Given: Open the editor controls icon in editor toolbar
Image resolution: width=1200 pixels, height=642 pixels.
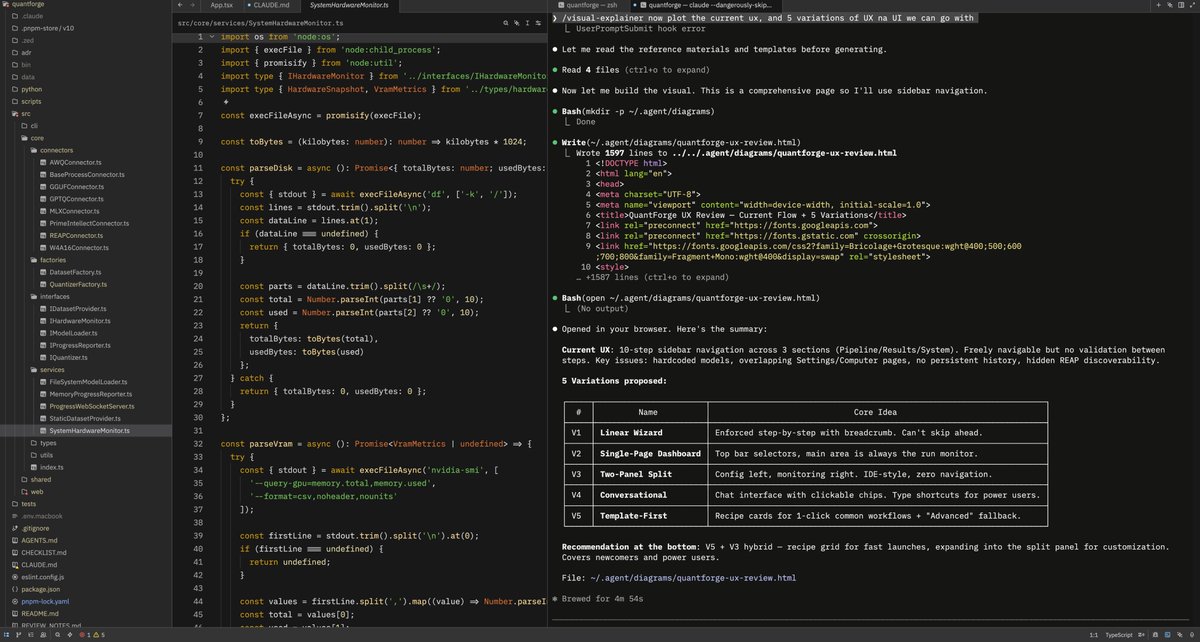Looking at the screenshot, I should tap(538, 23).
